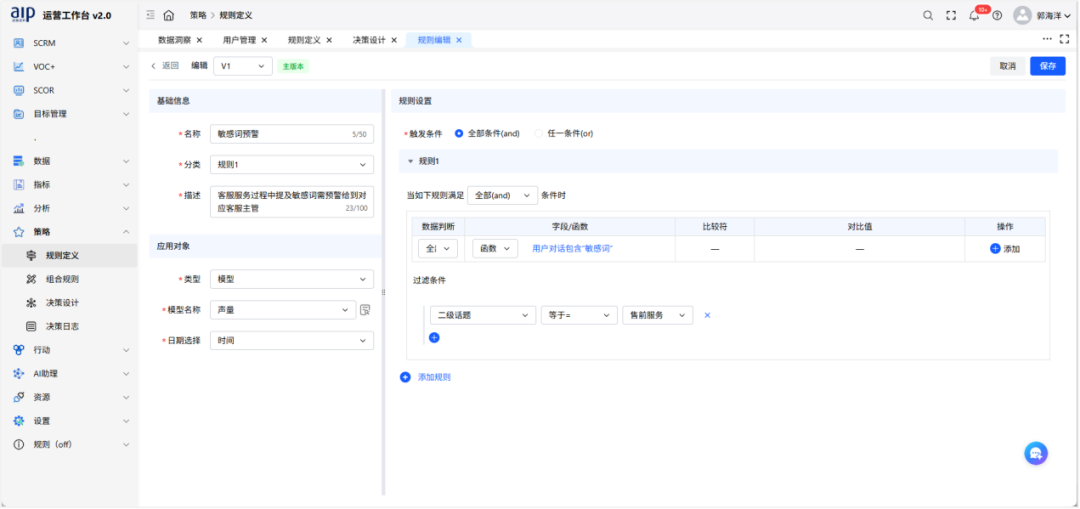The height and width of the screenshot is (509, 1080).
Task: Add a new filter condition with plus icon
Action: (x=434, y=338)
